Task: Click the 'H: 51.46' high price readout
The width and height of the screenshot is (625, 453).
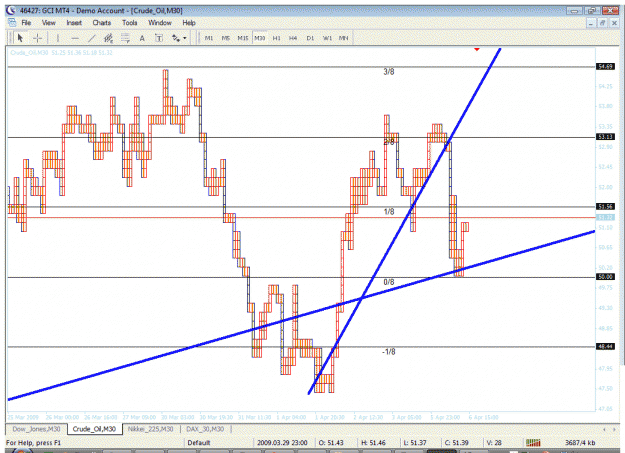Action: (x=373, y=443)
